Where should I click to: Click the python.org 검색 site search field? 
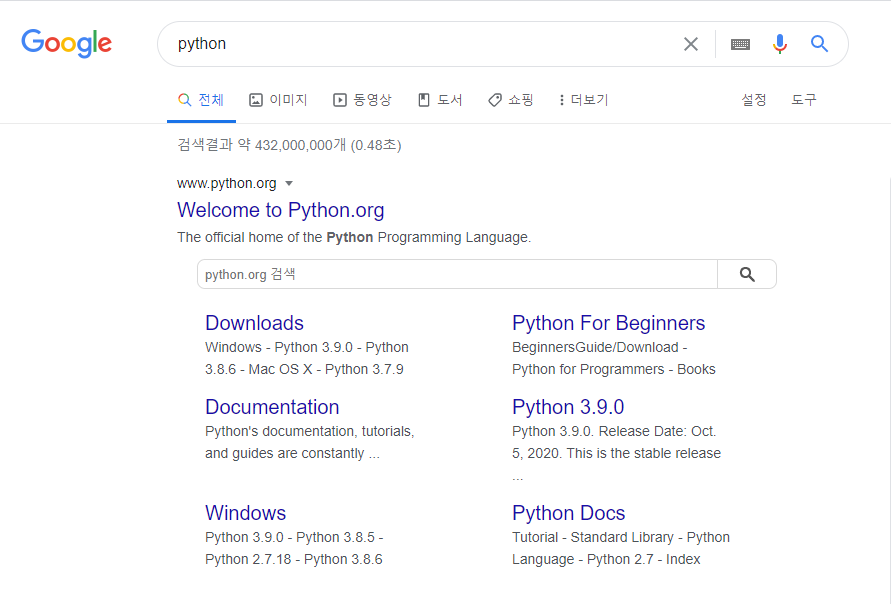tap(457, 274)
